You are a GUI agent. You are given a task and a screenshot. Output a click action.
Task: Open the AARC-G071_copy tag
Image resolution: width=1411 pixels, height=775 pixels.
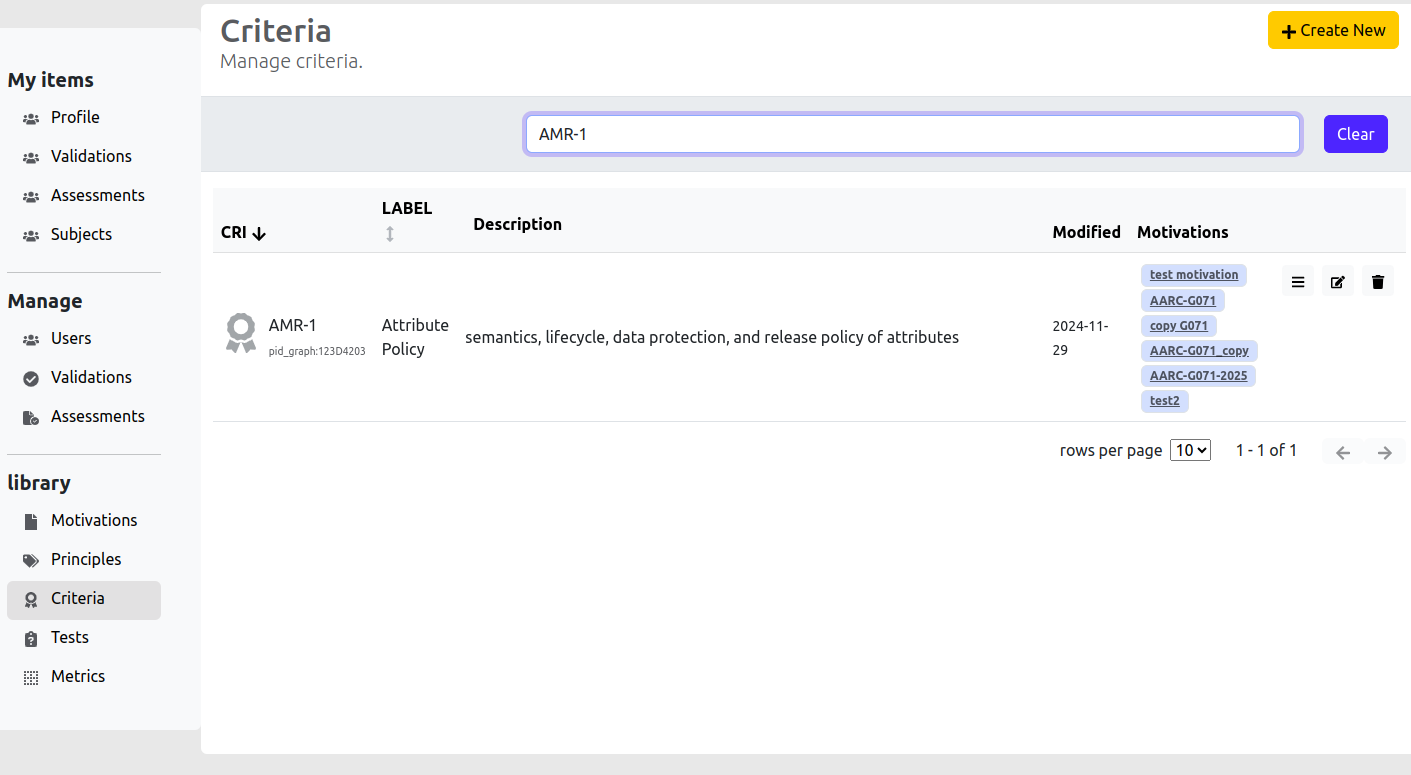click(x=1199, y=351)
